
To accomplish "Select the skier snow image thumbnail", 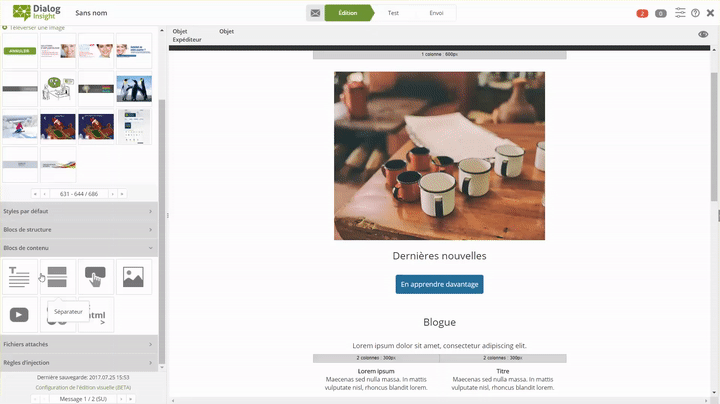I will [20, 127].
